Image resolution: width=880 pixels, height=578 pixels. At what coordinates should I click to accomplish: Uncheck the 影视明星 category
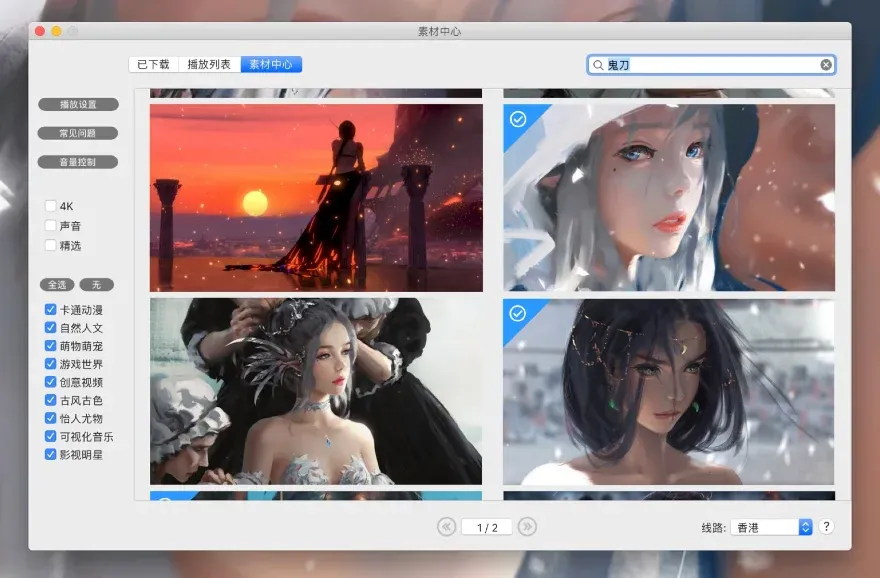pyautogui.click(x=51, y=454)
